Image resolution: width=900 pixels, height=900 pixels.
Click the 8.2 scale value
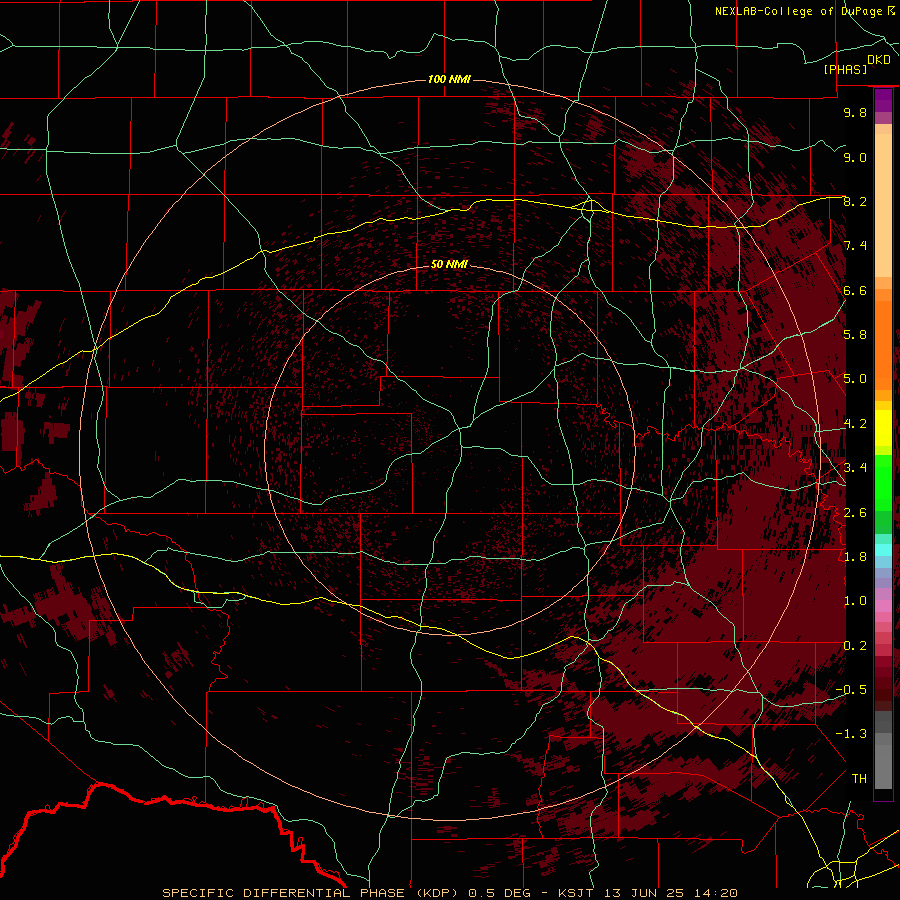click(x=855, y=201)
